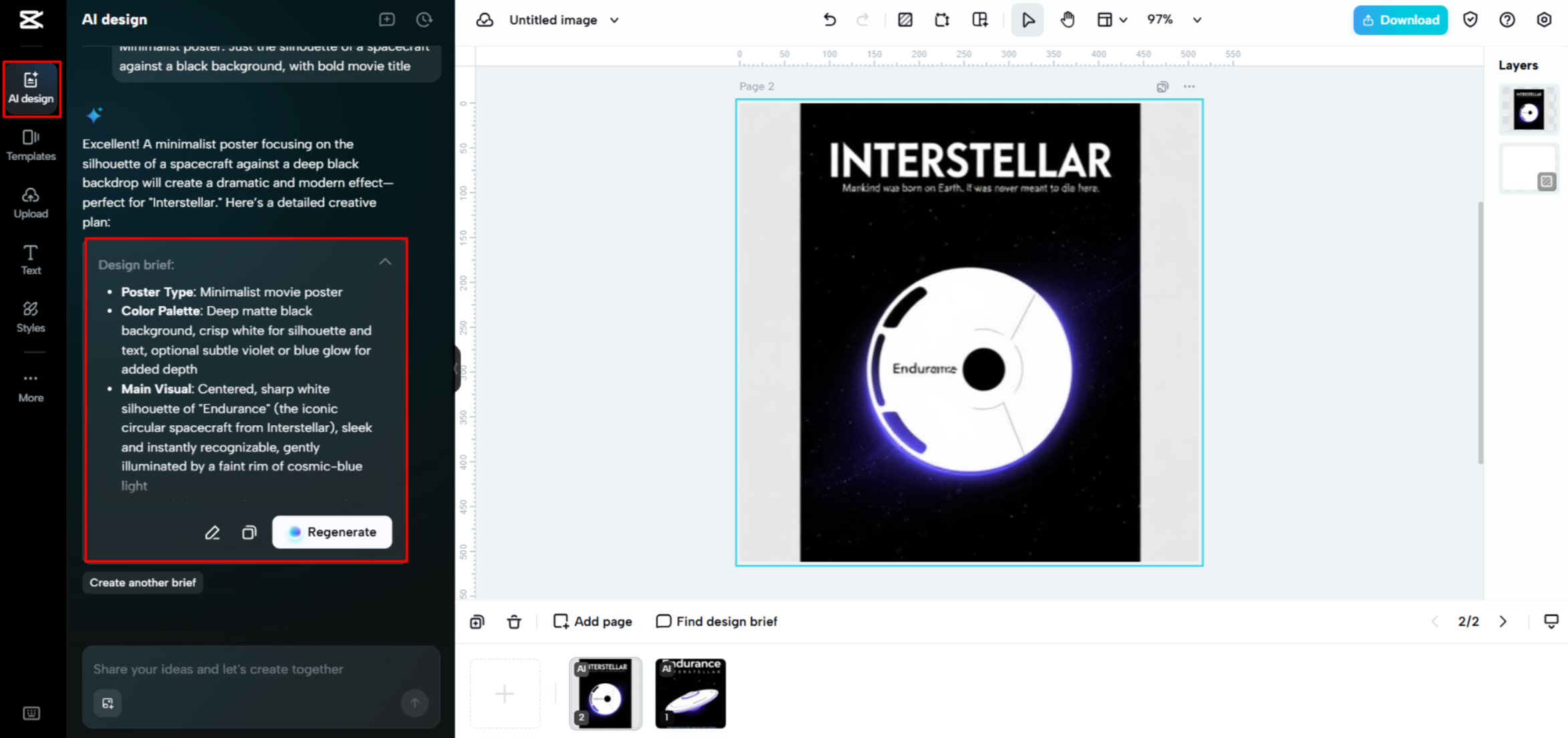This screenshot has height=738, width=1568.
Task: Toggle presentation mode at bottom right
Action: tap(1551, 621)
